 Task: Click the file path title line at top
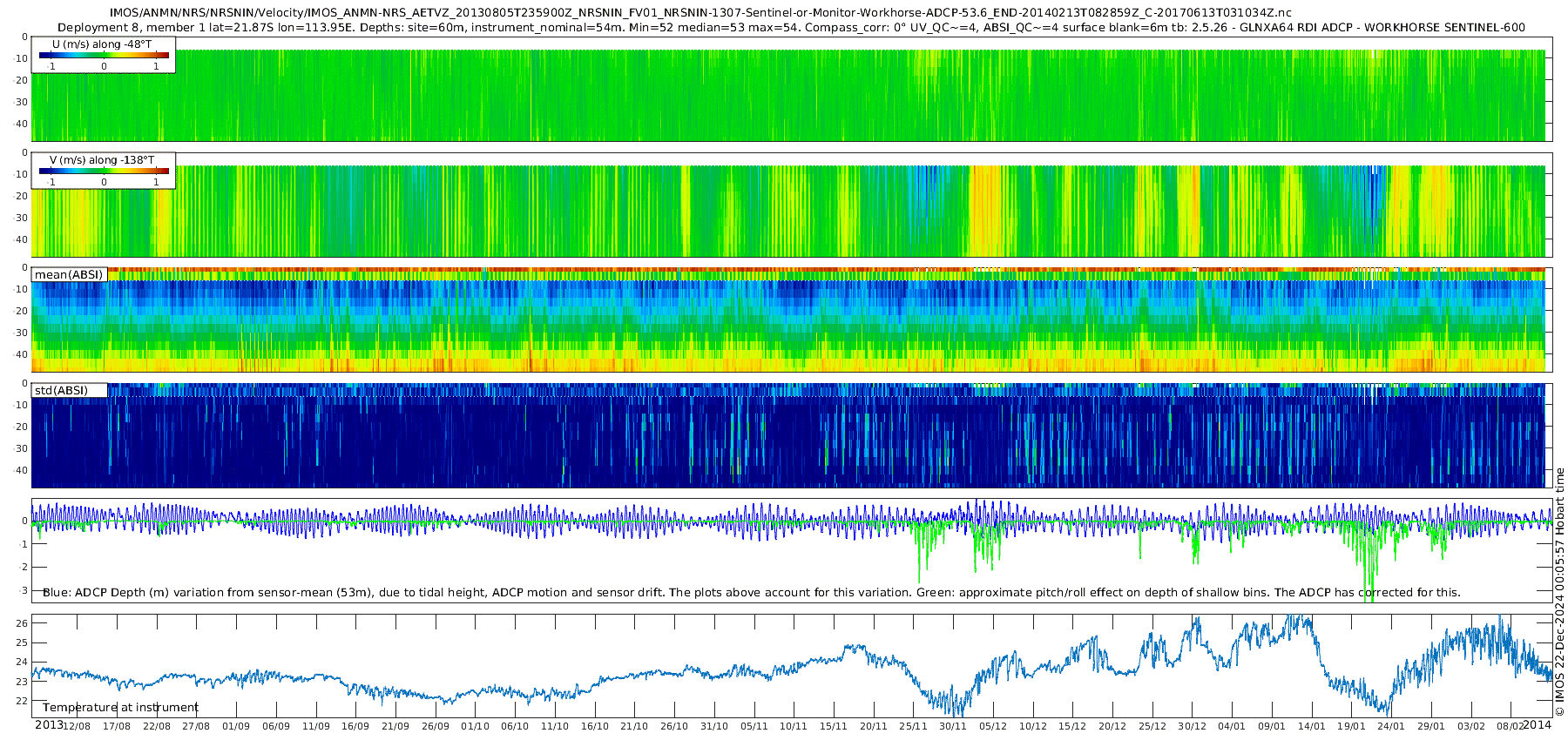click(700, 13)
